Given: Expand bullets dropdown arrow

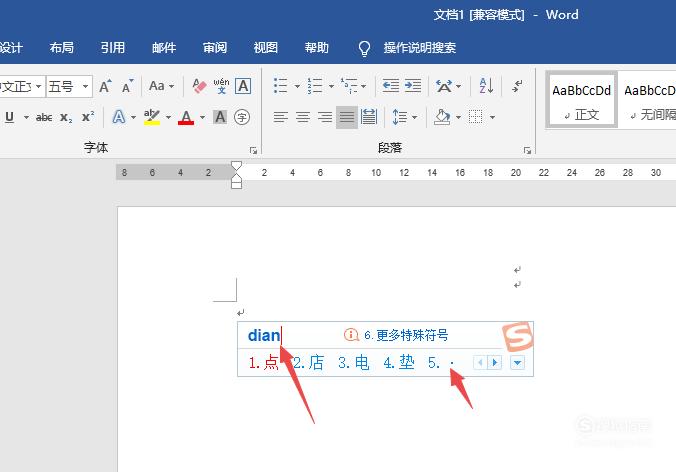Looking at the screenshot, I should click(x=297, y=86).
